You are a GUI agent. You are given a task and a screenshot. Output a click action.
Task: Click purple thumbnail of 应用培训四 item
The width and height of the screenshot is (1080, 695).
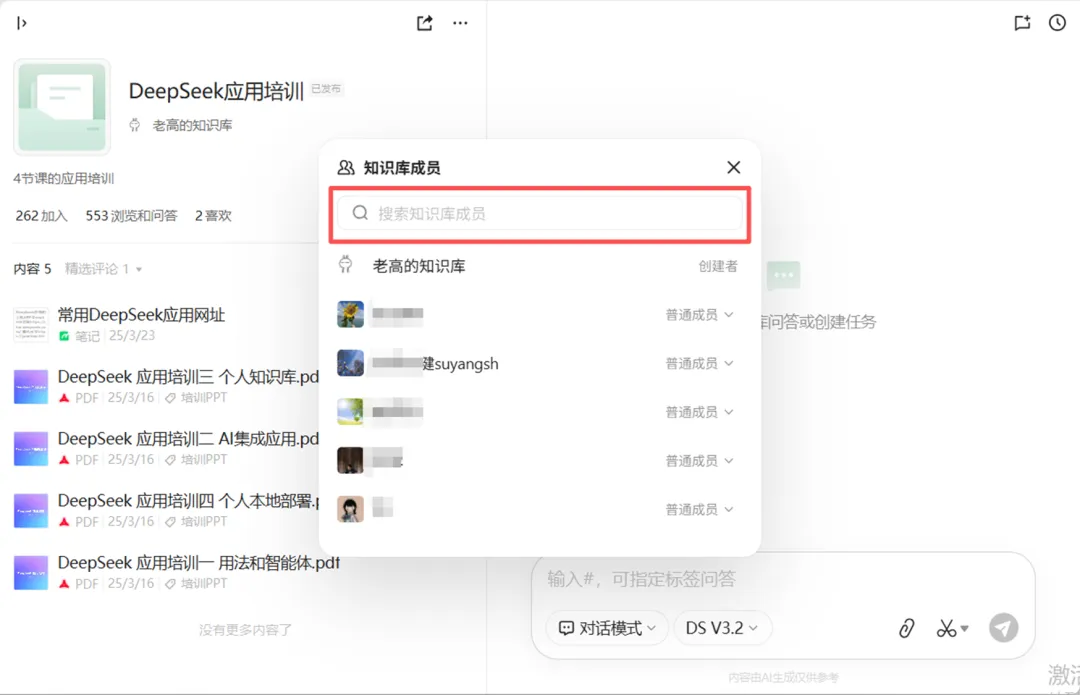(x=31, y=510)
